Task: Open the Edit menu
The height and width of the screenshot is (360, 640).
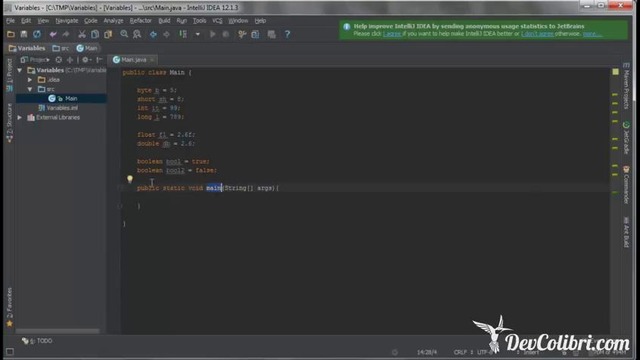Action: [x=26, y=20]
